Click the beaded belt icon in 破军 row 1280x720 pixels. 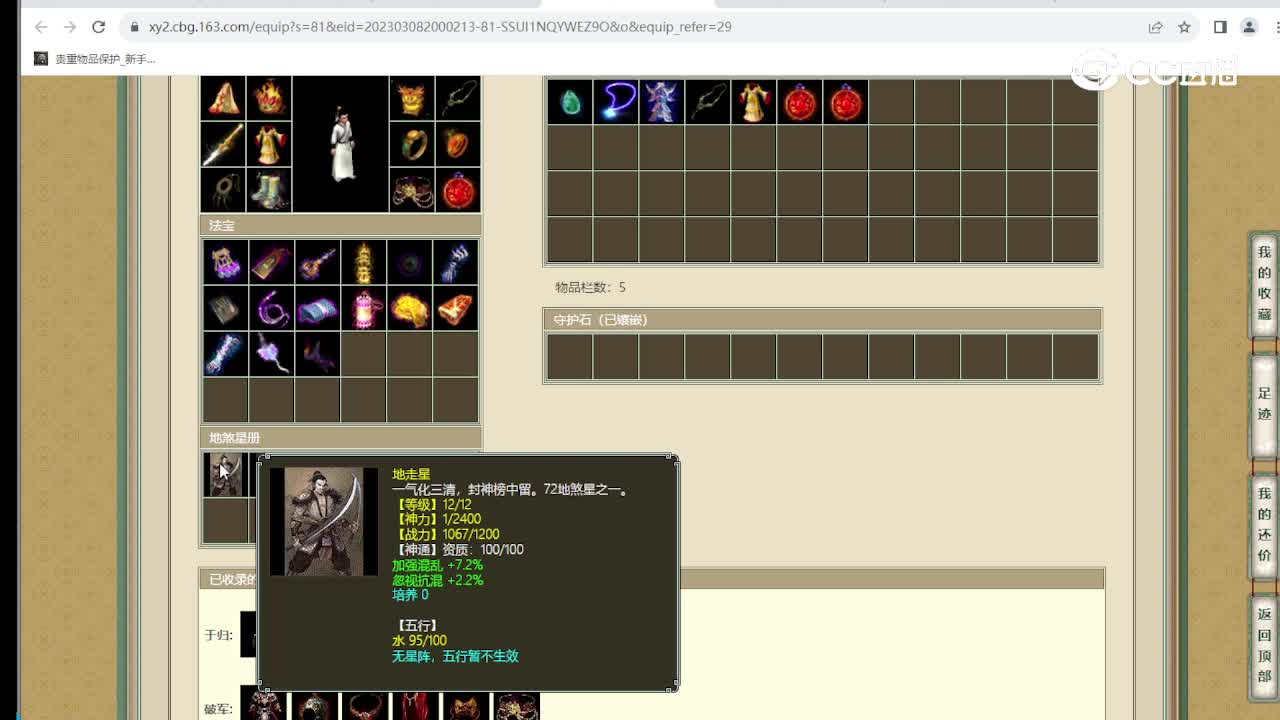tap(517, 706)
